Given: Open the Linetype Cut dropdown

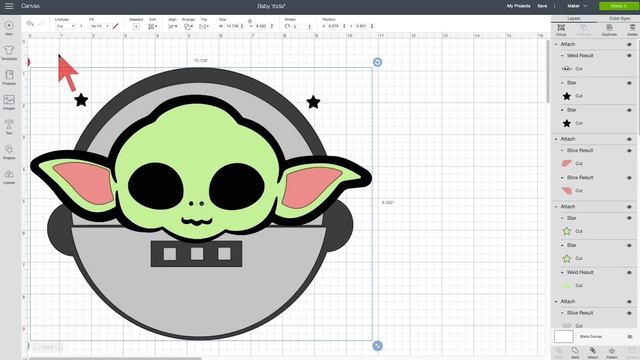Looking at the screenshot, I should click(x=65, y=26).
